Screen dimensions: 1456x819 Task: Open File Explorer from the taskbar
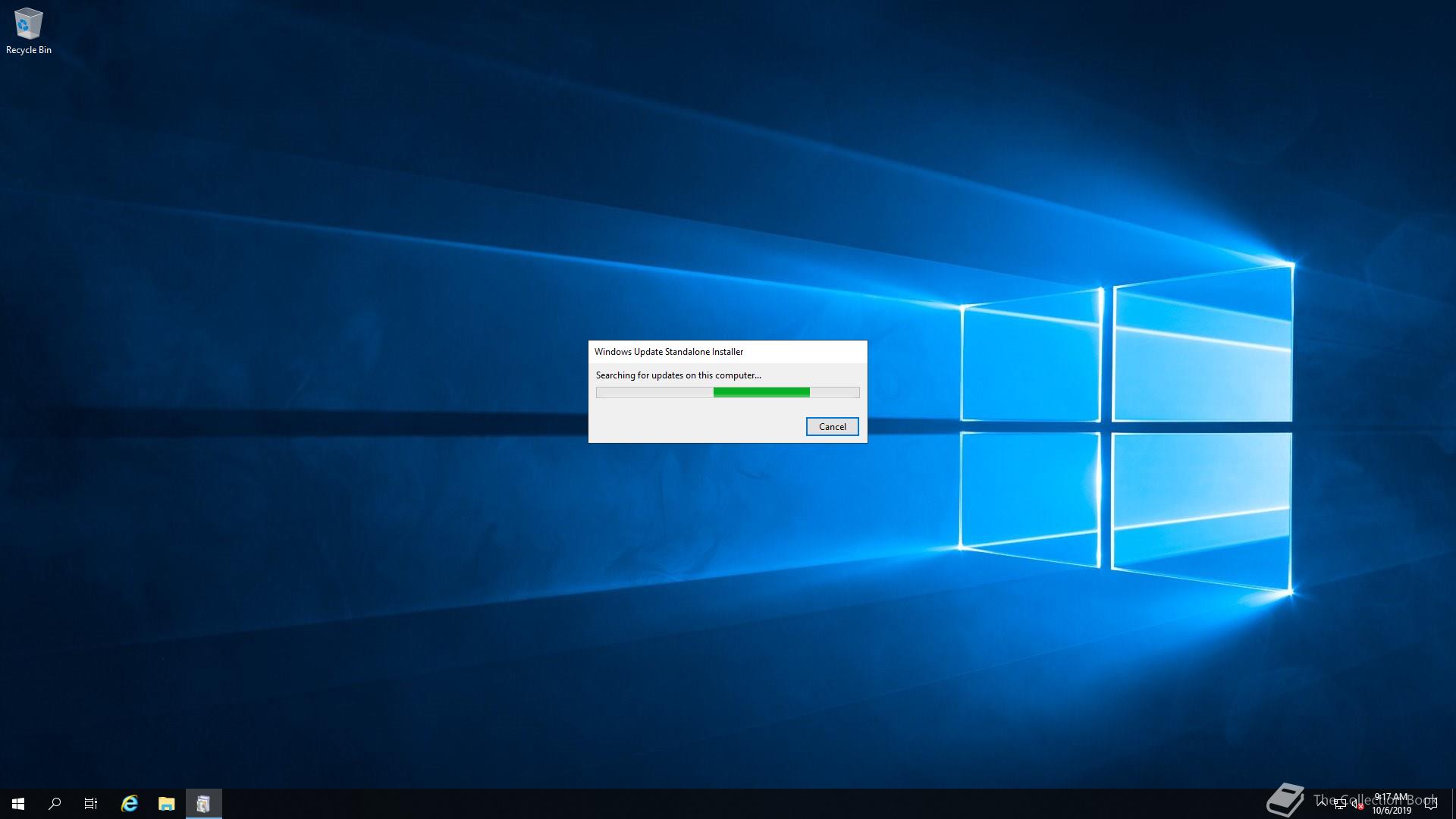(166, 804)
